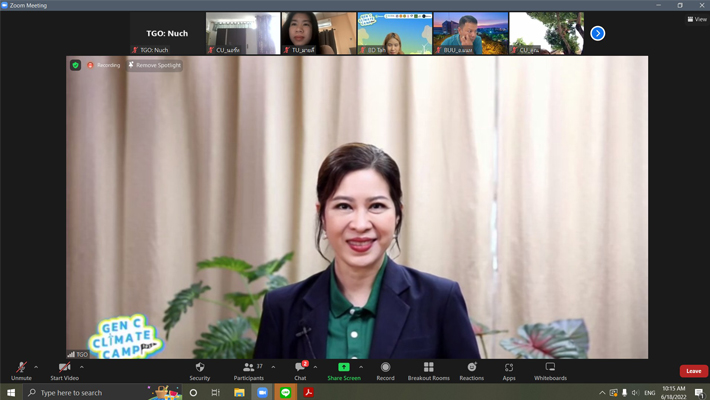Click the taskbar search box

[102, 392]
